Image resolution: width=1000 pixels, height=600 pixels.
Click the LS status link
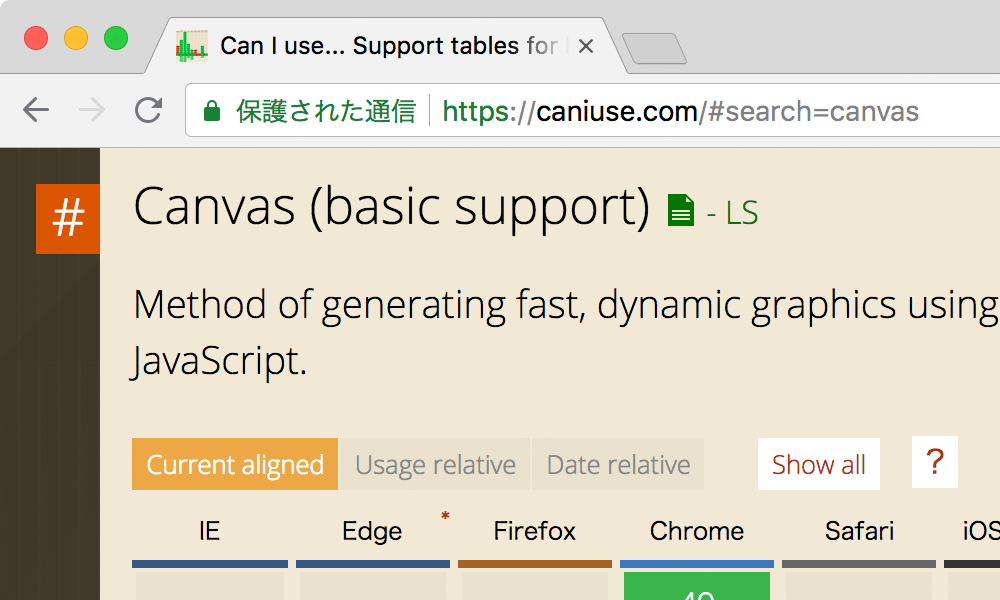(x=742, y=213)
